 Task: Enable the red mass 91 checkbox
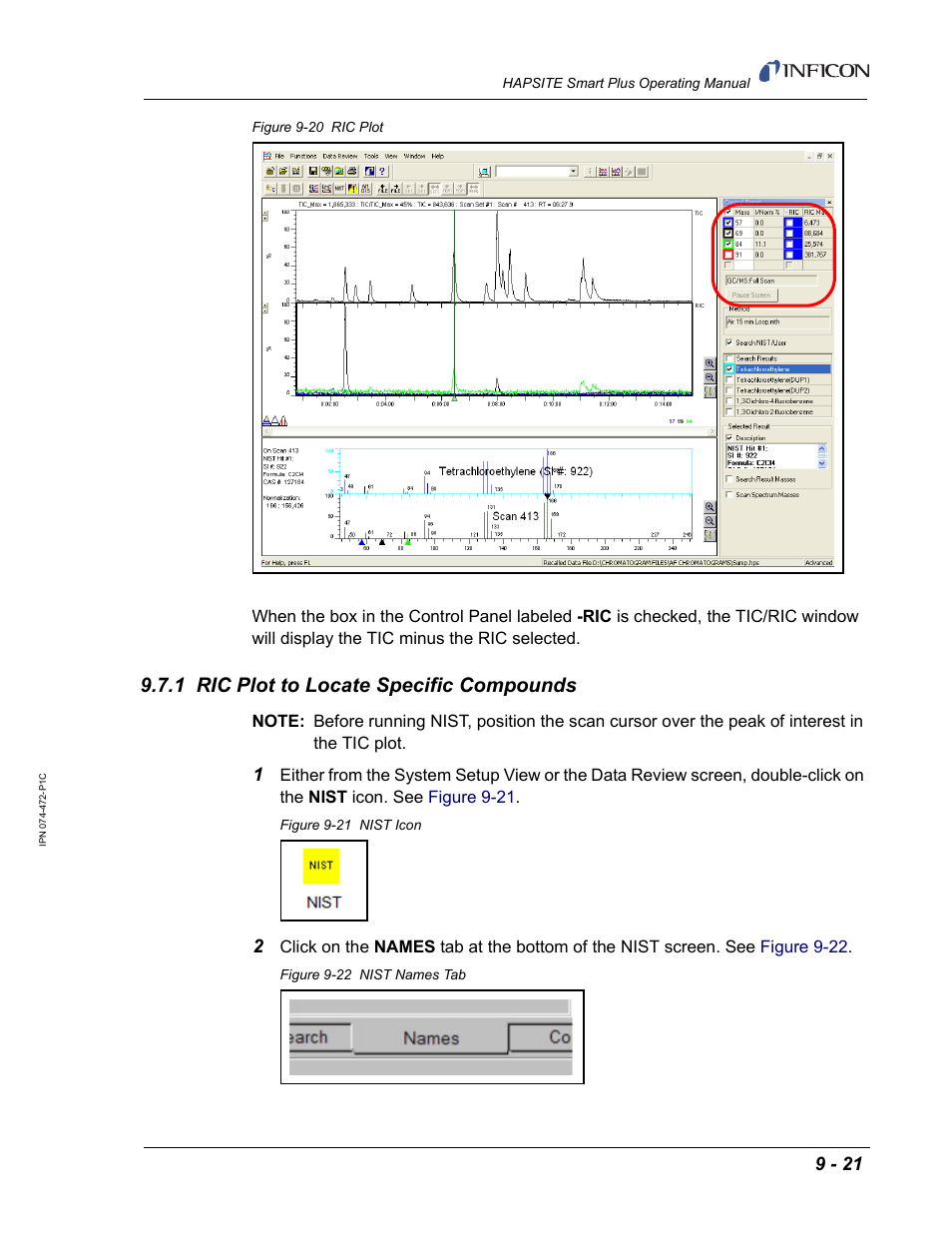point(728,255)
